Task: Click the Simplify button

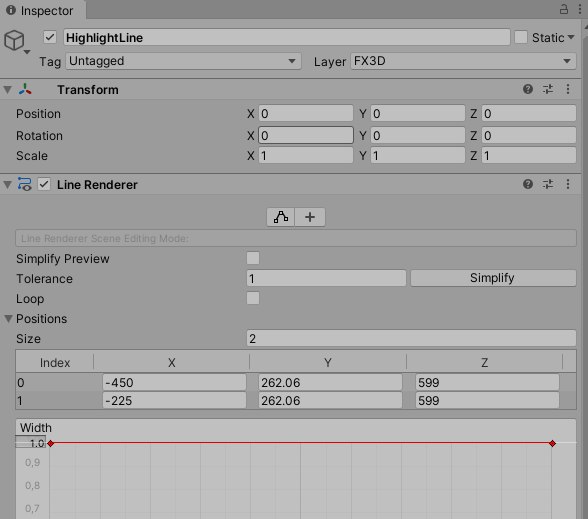Action: click(493, 278)
